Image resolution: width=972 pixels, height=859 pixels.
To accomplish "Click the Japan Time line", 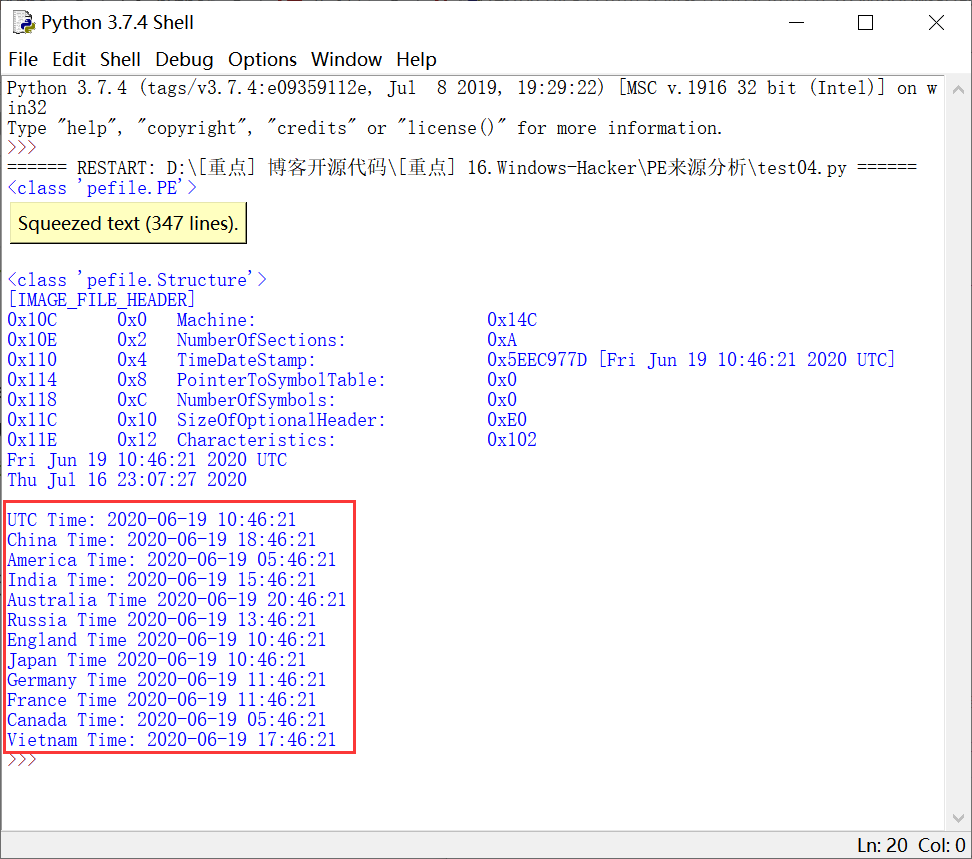I will tap(157, 659).
